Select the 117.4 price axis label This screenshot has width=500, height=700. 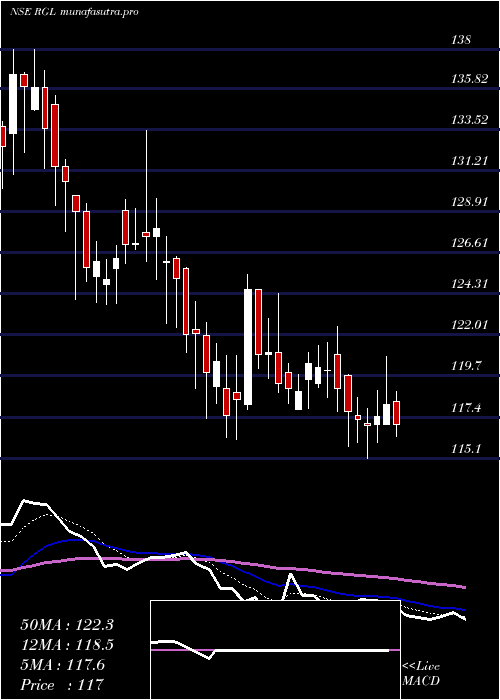(467, 408)
